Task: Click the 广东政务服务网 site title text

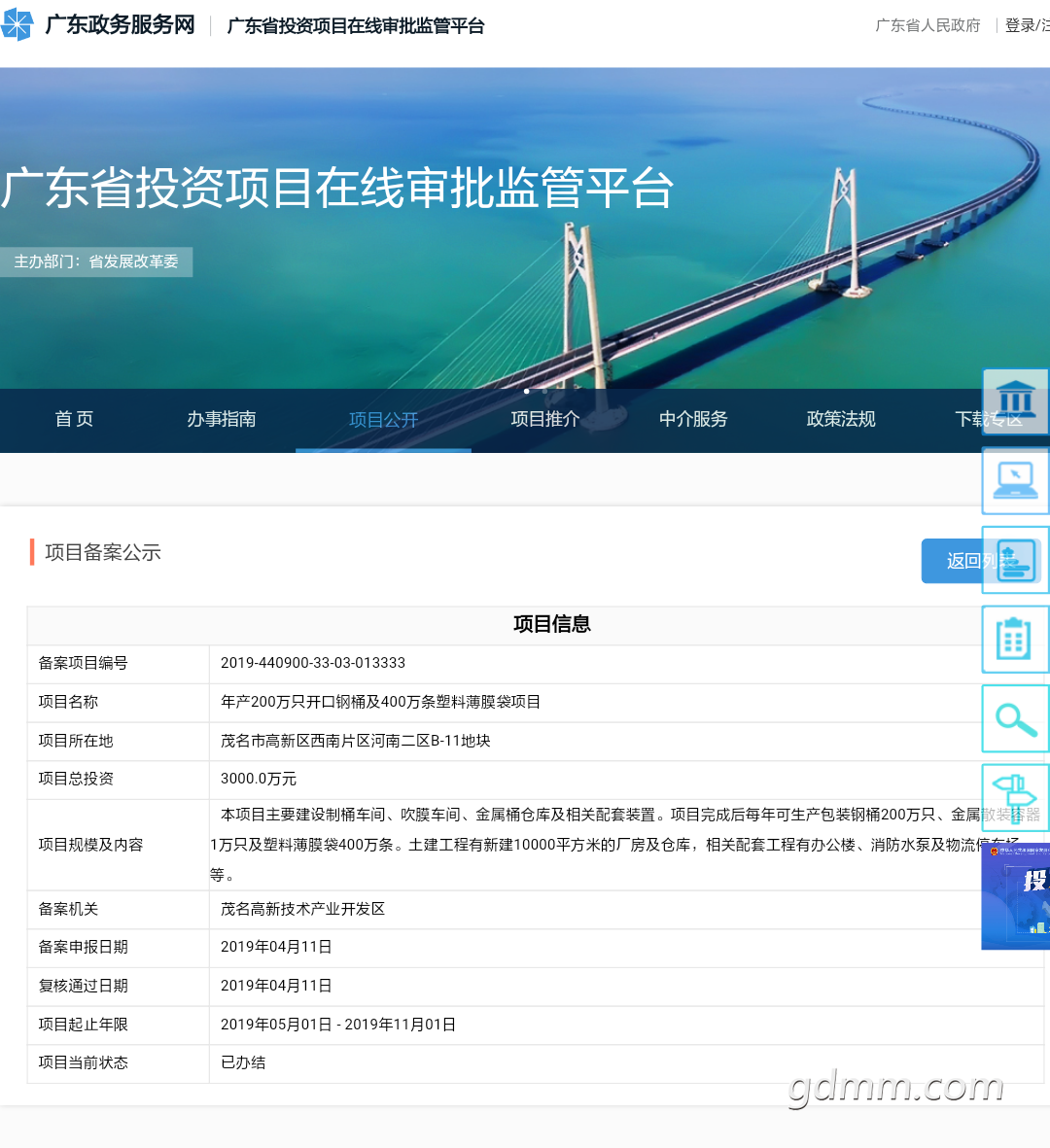Action: pos(121,25)
